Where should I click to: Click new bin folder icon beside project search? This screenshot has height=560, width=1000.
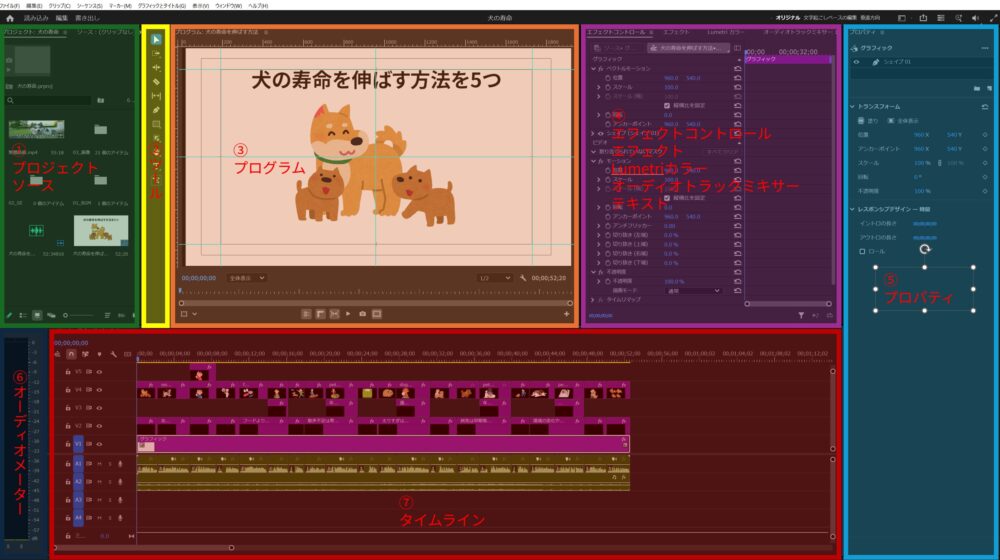101,100
